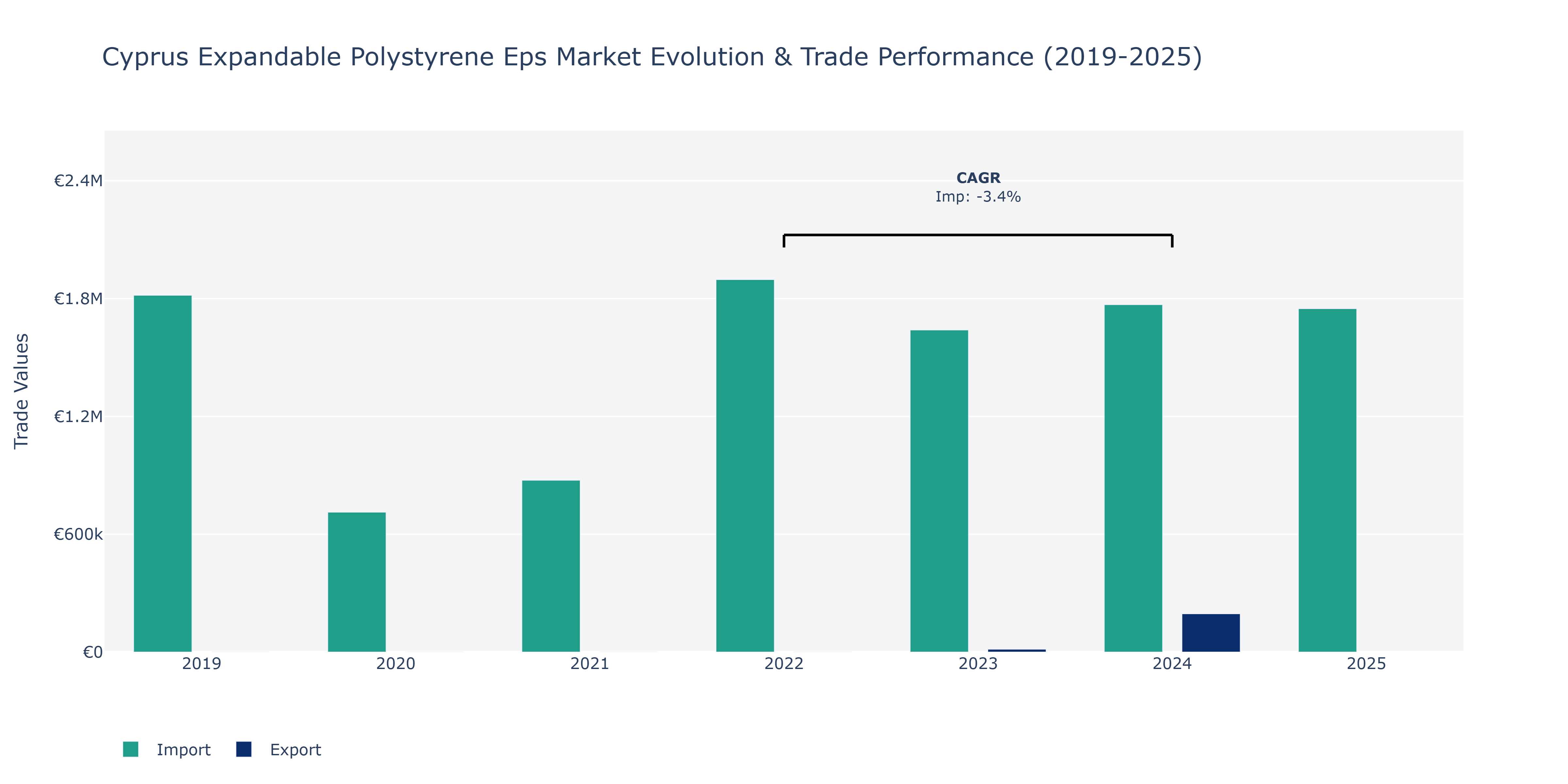Click the navy Export legend swatch
Screen dimensions: 1568x784
[x=243, y=749]
